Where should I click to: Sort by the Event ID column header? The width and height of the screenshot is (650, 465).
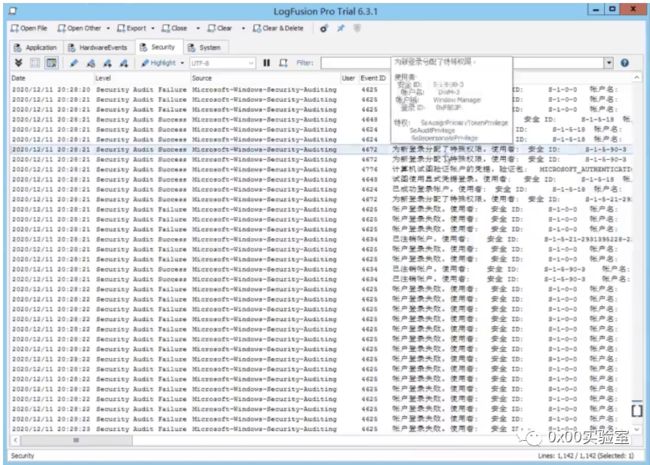pos(373,78)
